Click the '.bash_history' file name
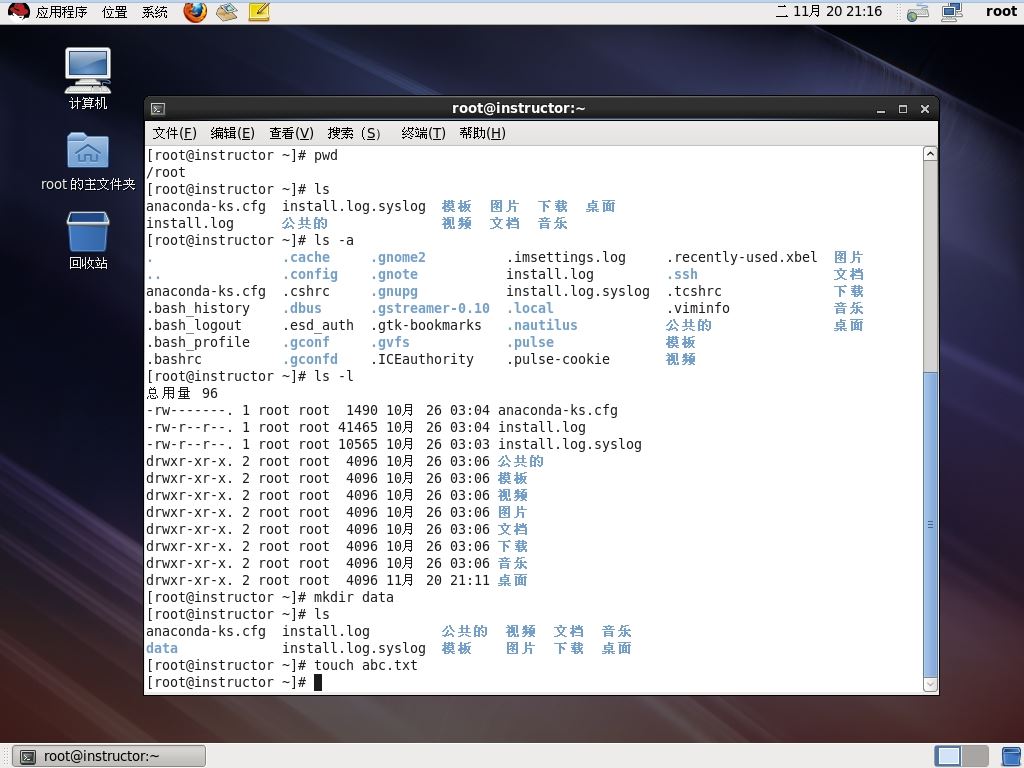Viewport: 1024px width, 768px height. click(198, 308)
